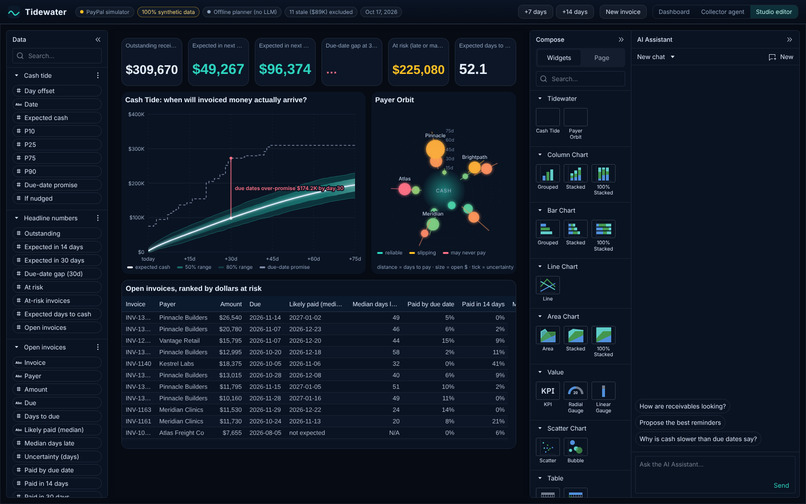Focus the Data panel search field
The width and height of the screenshot is (806, 504).
(57, 56)
